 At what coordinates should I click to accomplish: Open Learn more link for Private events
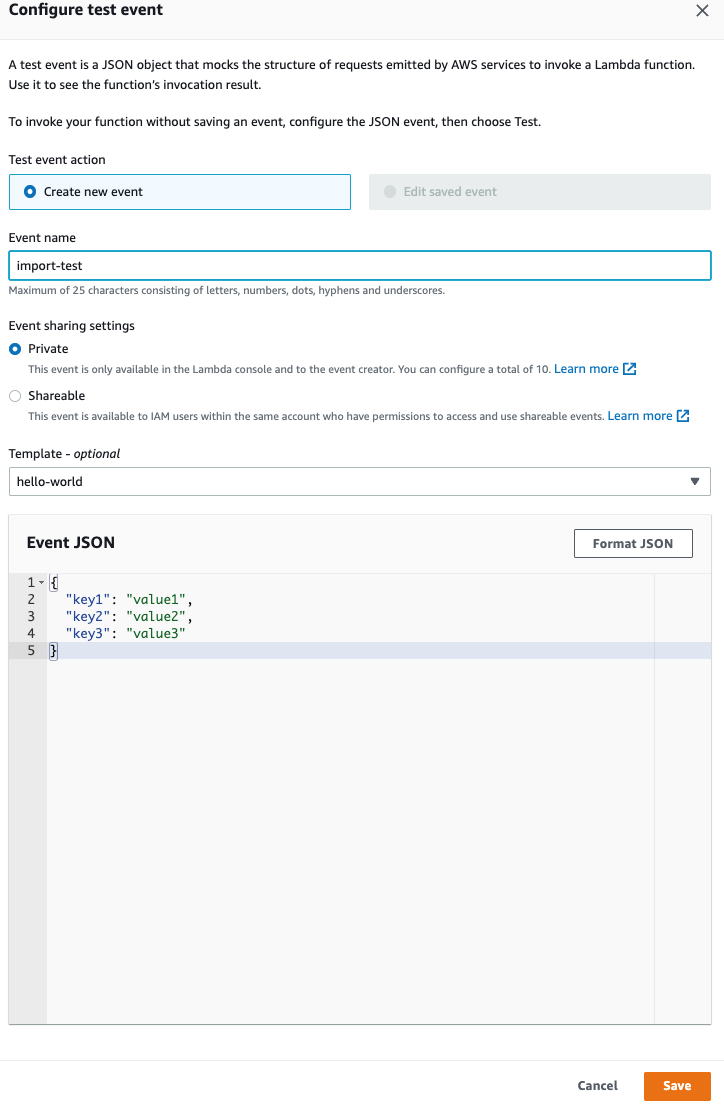click(586, 369)
